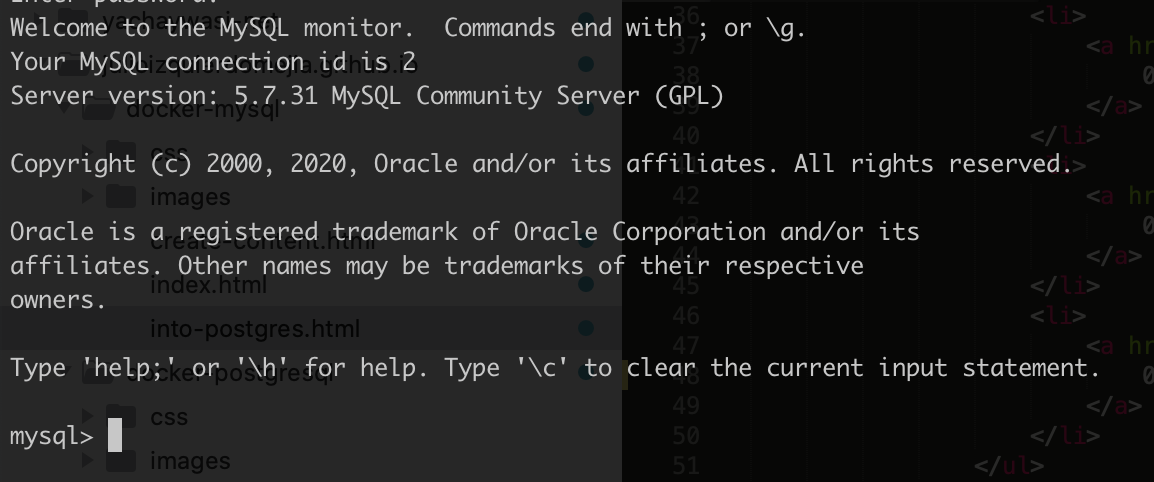Click the docker-postgresql folder icon
The image size is (1154, 482).
[x=98, y=373]
